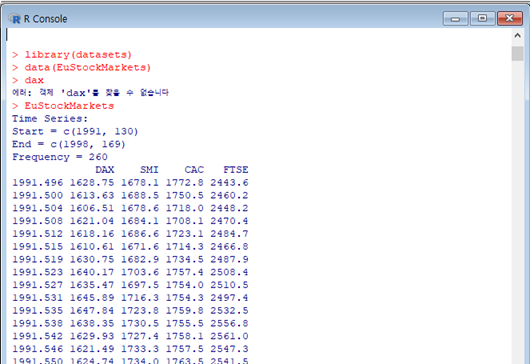Click SMI value 1697.5
530x364 pixels.
point(140,285)
